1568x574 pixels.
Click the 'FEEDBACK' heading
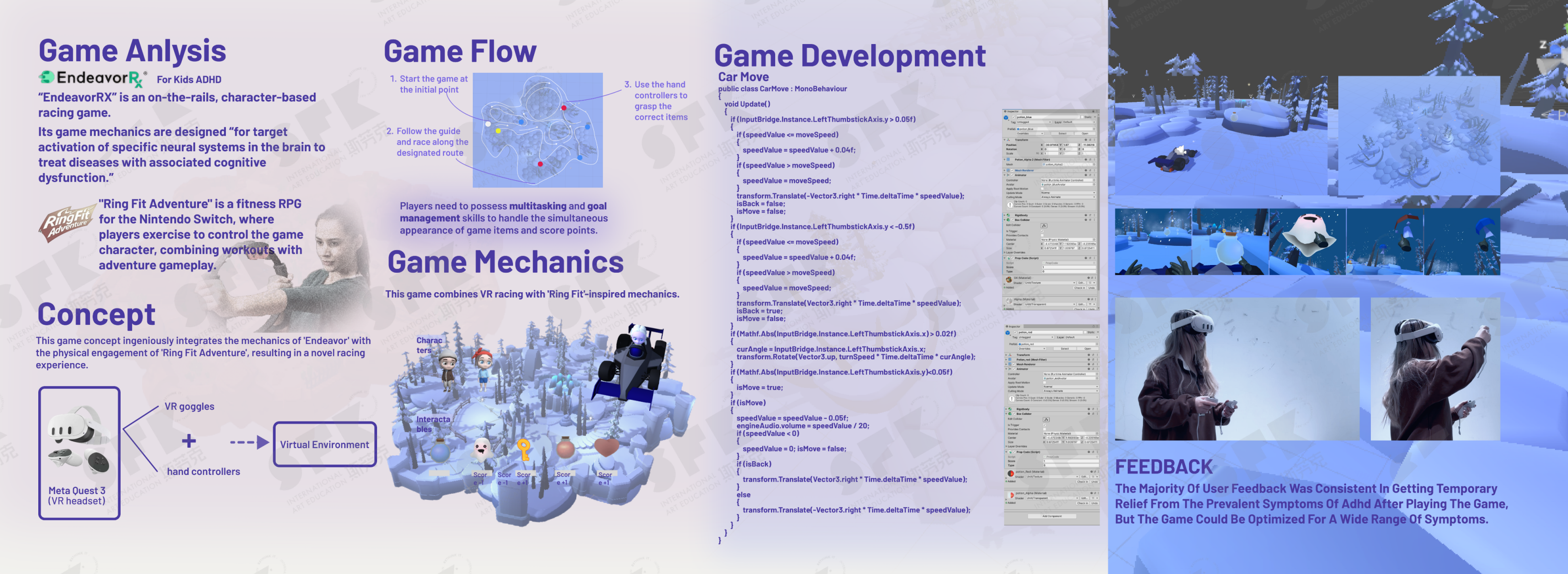pos(1164,466)
